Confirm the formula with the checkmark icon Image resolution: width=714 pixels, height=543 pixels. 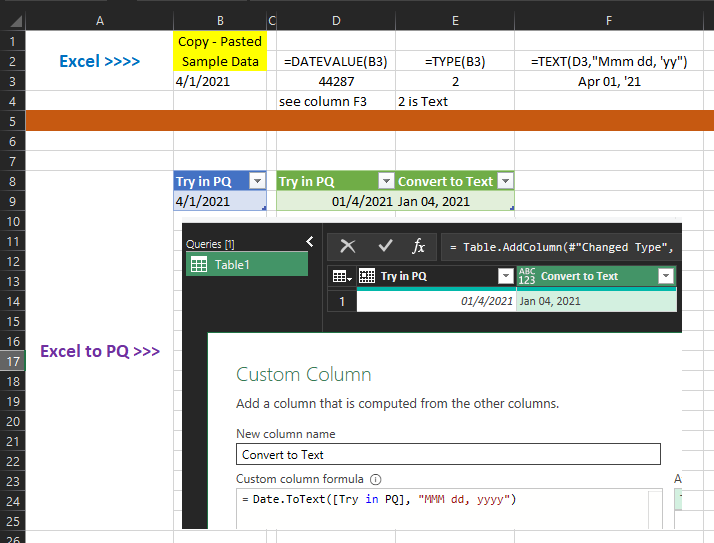pyautogui.click(x=385, y=246)
